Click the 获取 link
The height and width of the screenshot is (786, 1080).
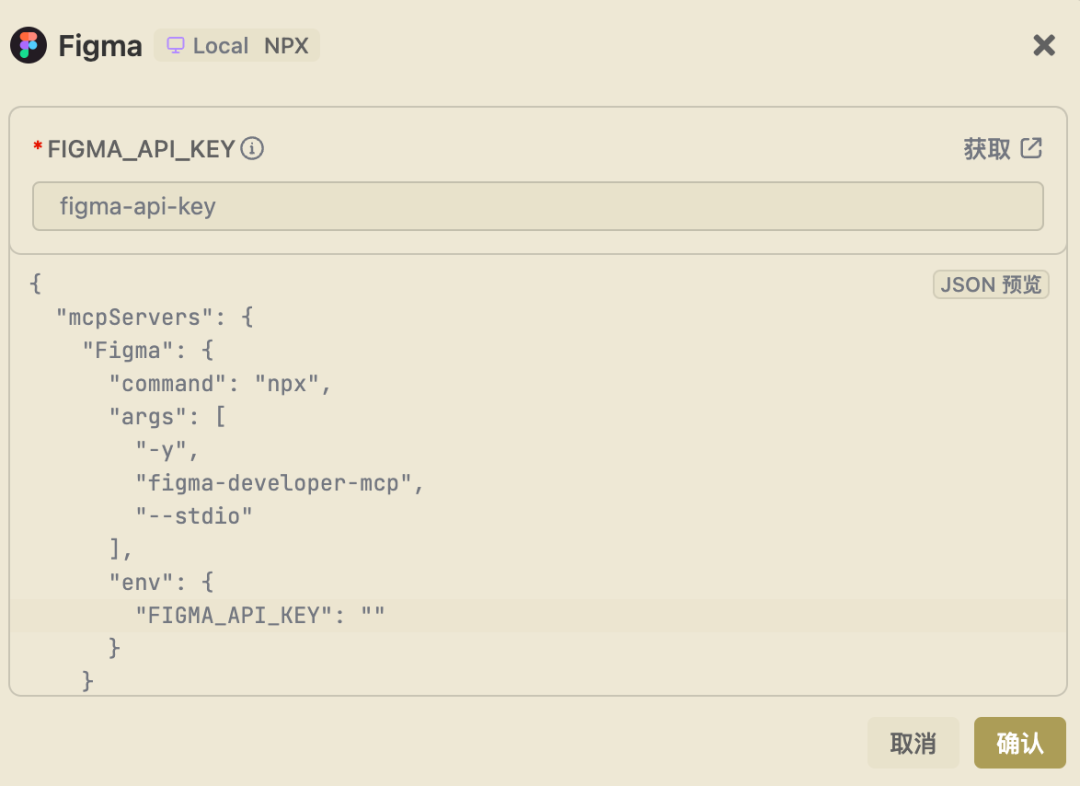(987, 149)
